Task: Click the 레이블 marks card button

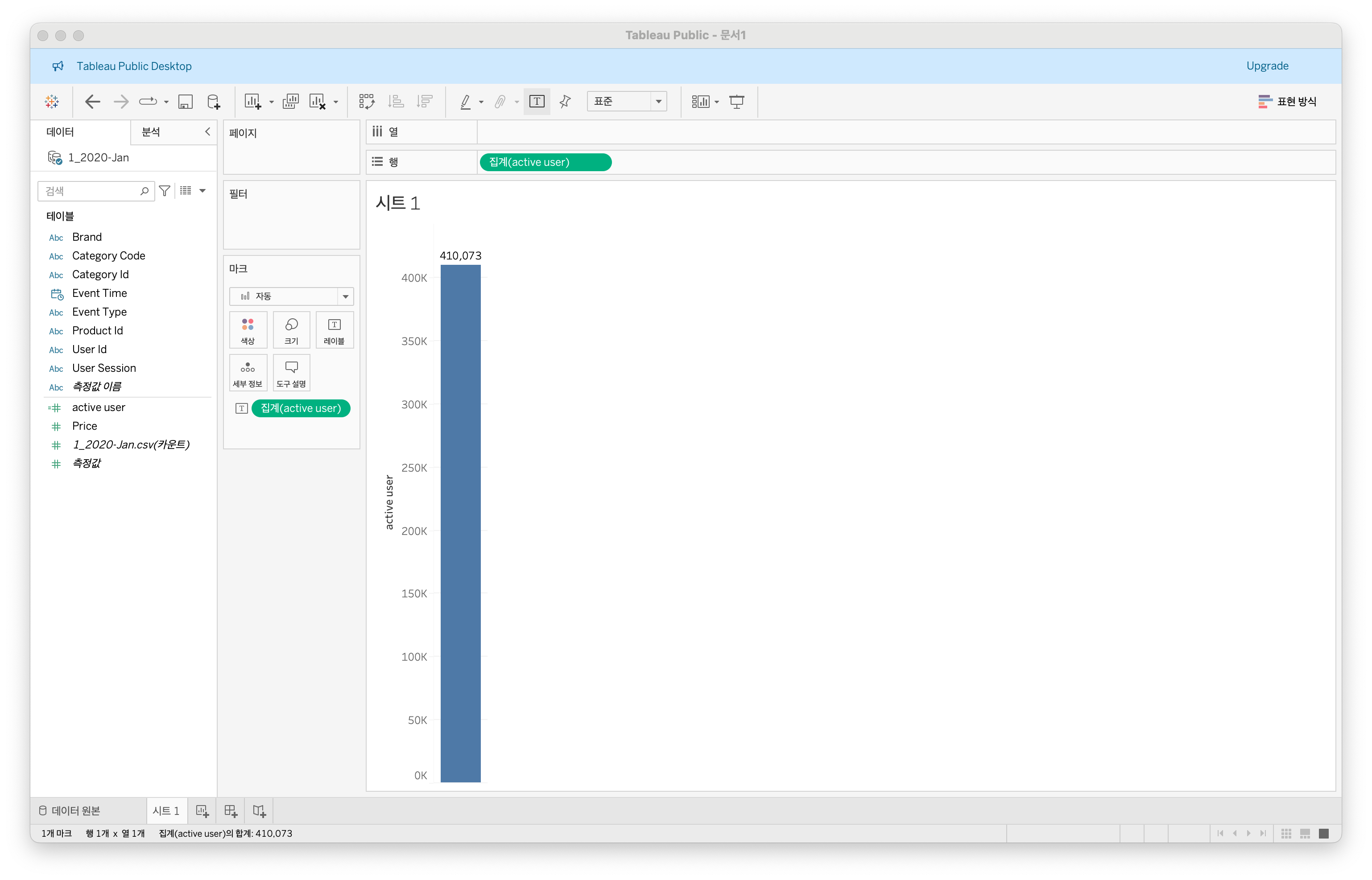Action: pos(335,330)
